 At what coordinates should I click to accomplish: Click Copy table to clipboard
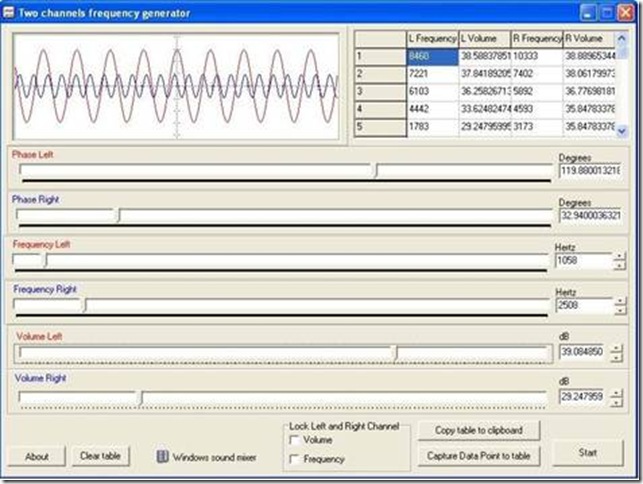click(478, 430)
